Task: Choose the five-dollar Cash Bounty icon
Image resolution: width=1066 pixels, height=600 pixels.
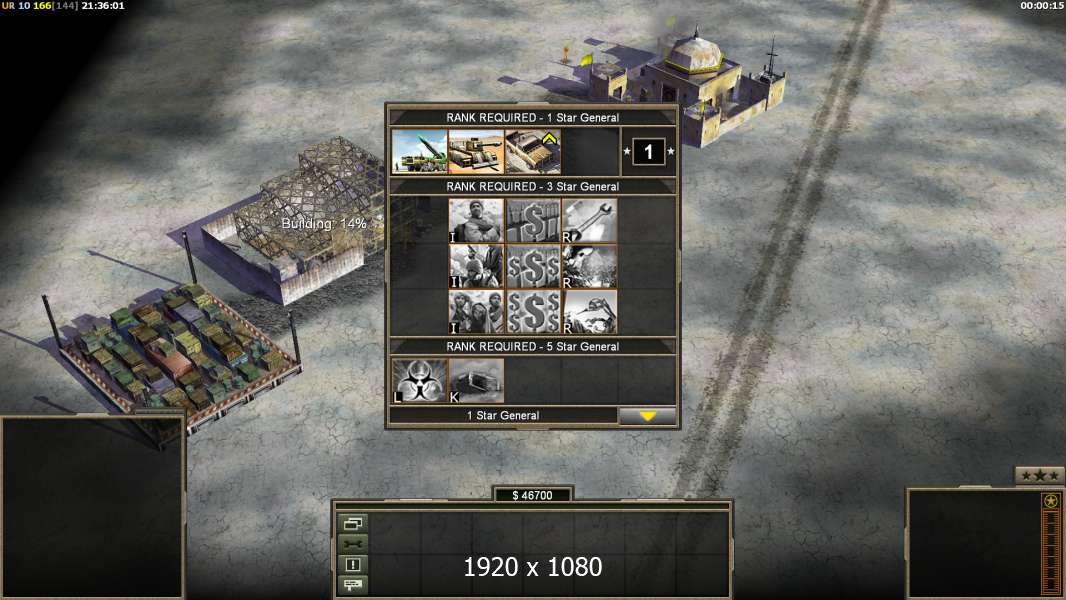Action: click(x=533, y=312)
